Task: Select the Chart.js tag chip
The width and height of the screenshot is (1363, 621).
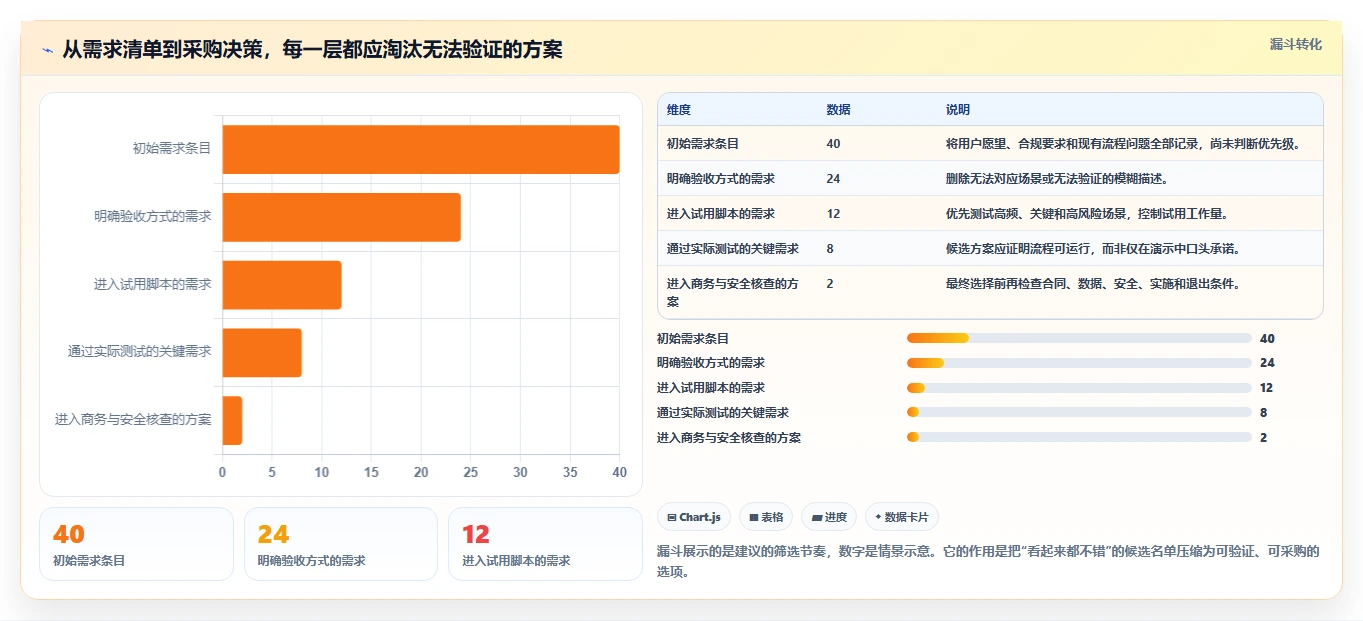Action: tap(694, 517)
